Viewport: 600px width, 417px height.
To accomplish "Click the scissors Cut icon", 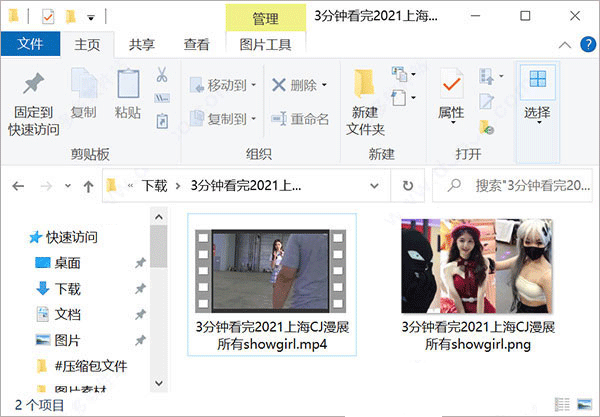I will click(x=162, y=74).
